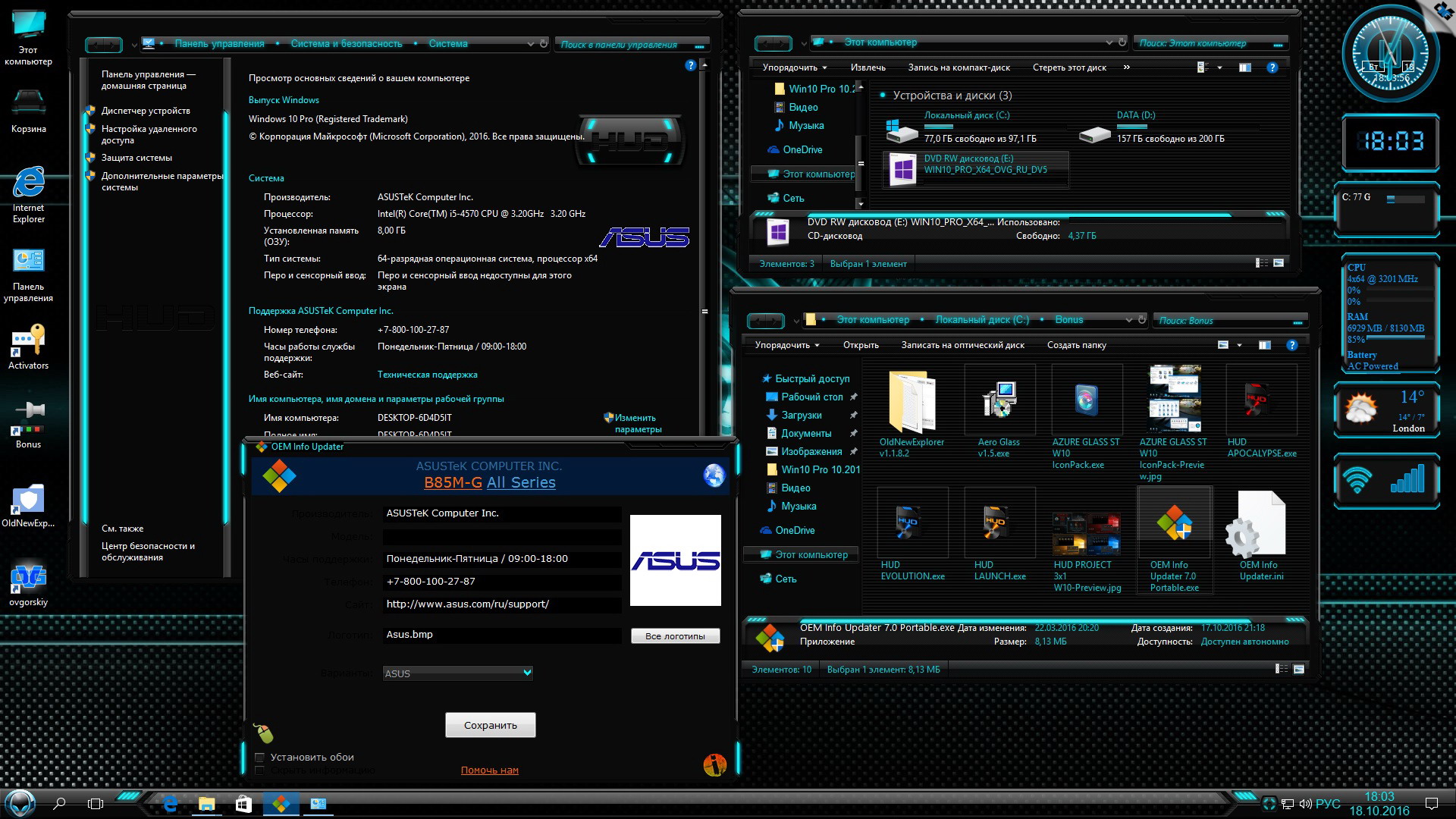
Task: Click 'Изменить параметры' link
Action: tap(637, 423)
